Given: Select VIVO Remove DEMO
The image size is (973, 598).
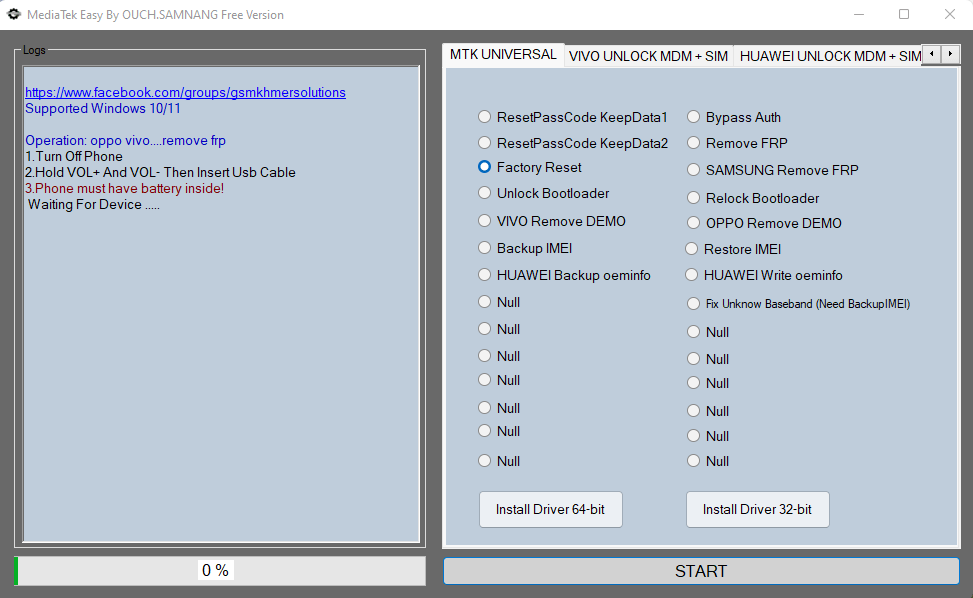Looking at the screenshot, I should click(x=484, y=220).
